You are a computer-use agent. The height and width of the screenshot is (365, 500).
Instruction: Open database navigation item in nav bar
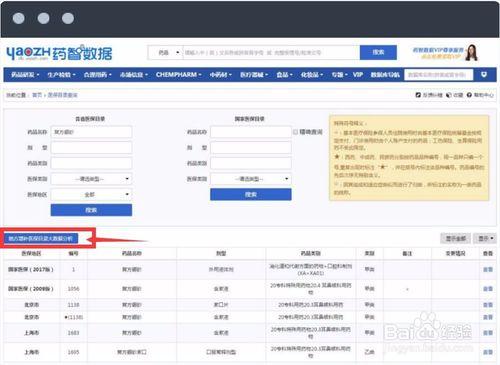pos(385,75)
